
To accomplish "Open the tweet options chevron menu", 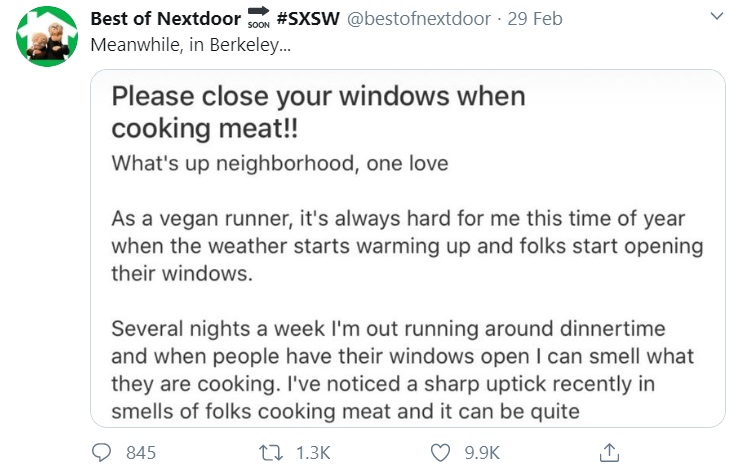I will coord(715,18).
